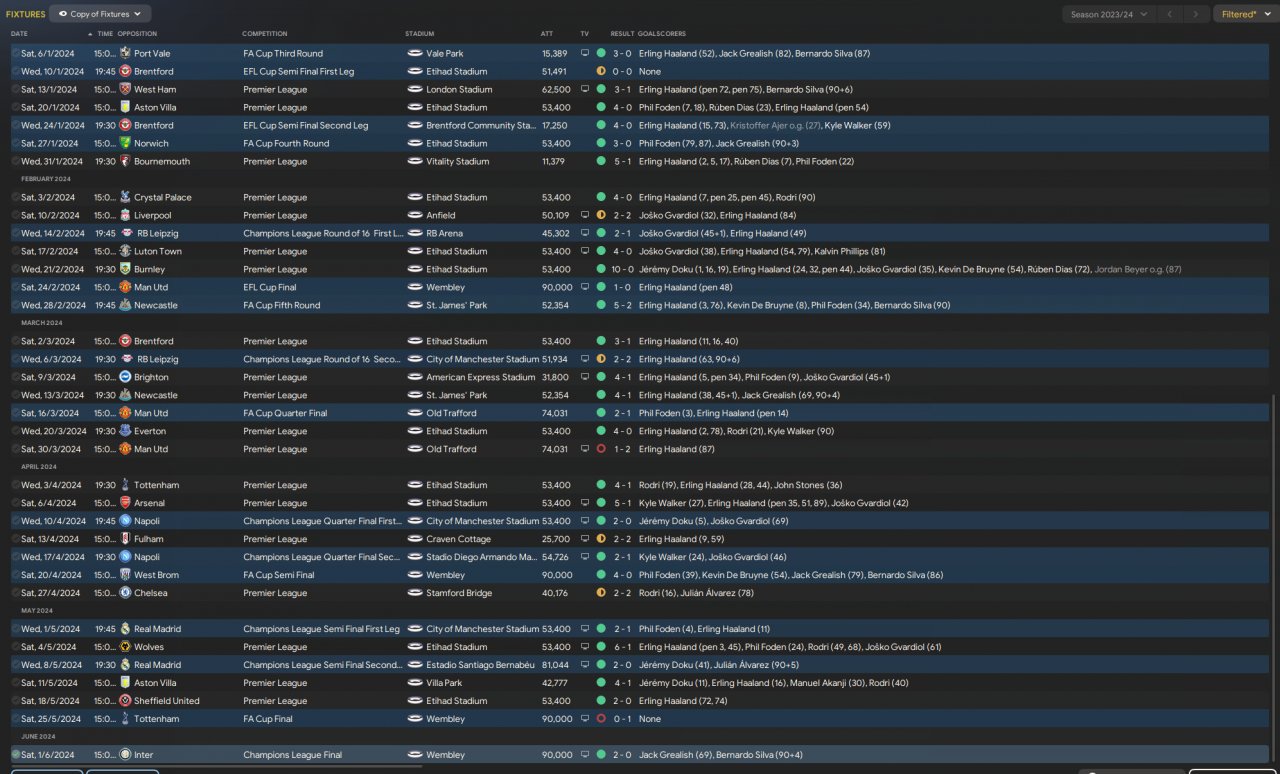Open the Estadio Santiago Bernabéu stadium link

point(481,665)
